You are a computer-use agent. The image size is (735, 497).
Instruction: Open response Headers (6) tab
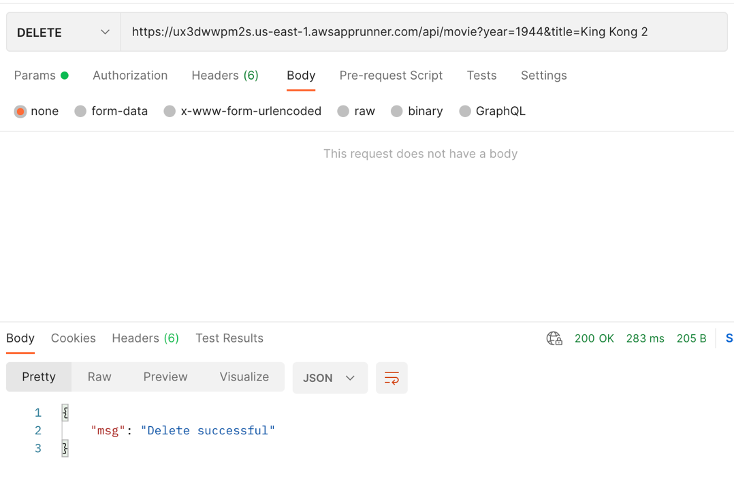tap(145, 338)
